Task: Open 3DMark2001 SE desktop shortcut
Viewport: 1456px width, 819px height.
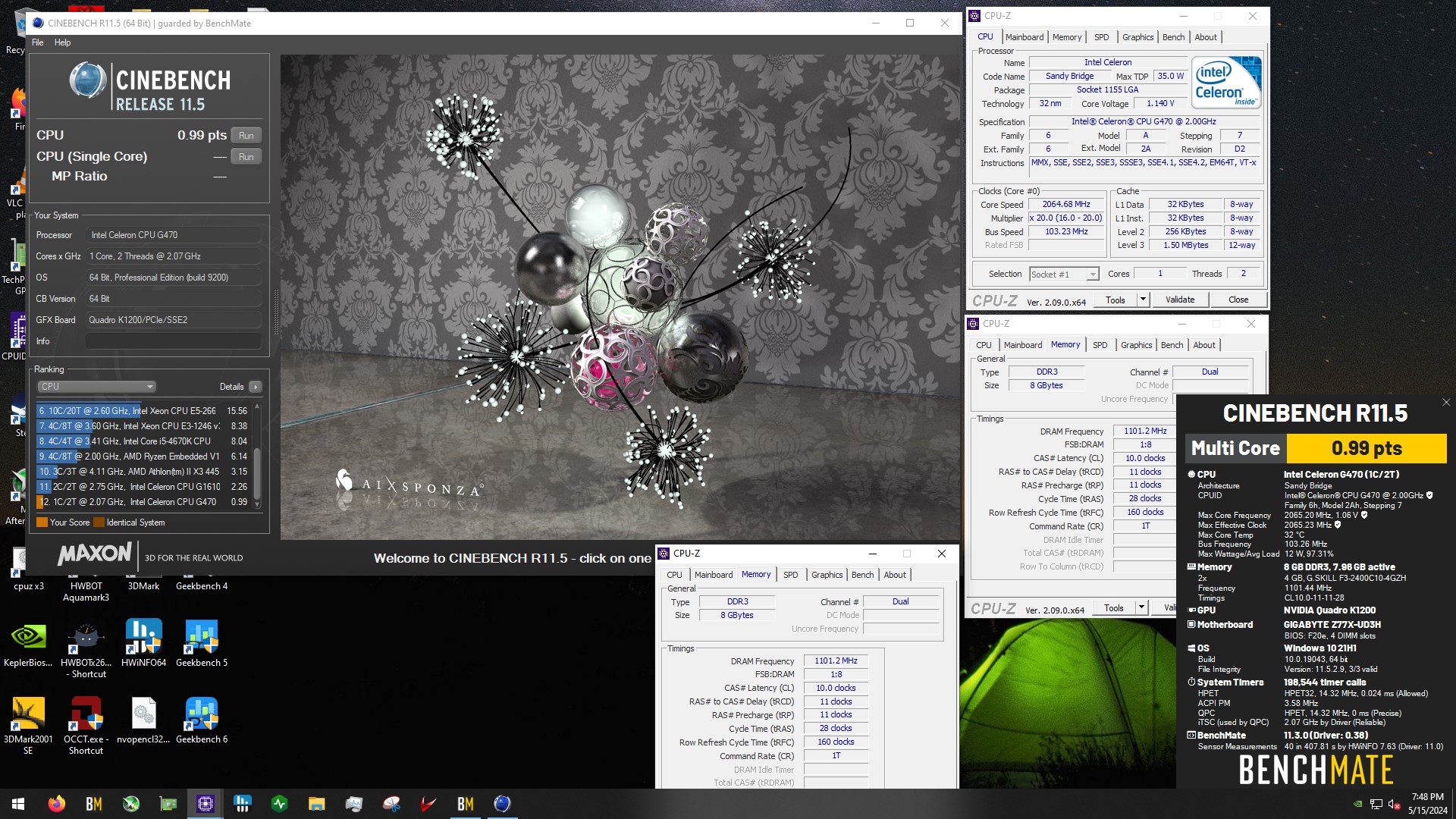Action: pos(28,726)
